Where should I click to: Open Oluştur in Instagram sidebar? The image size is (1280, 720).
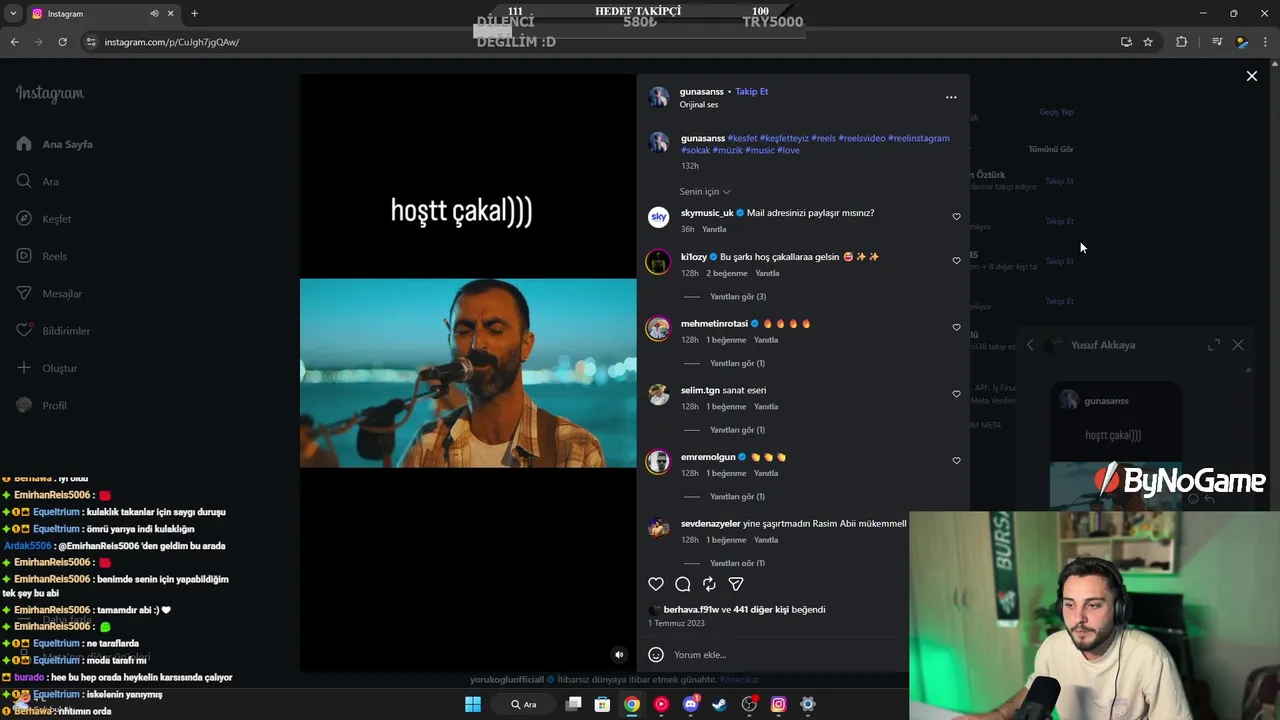47,368
